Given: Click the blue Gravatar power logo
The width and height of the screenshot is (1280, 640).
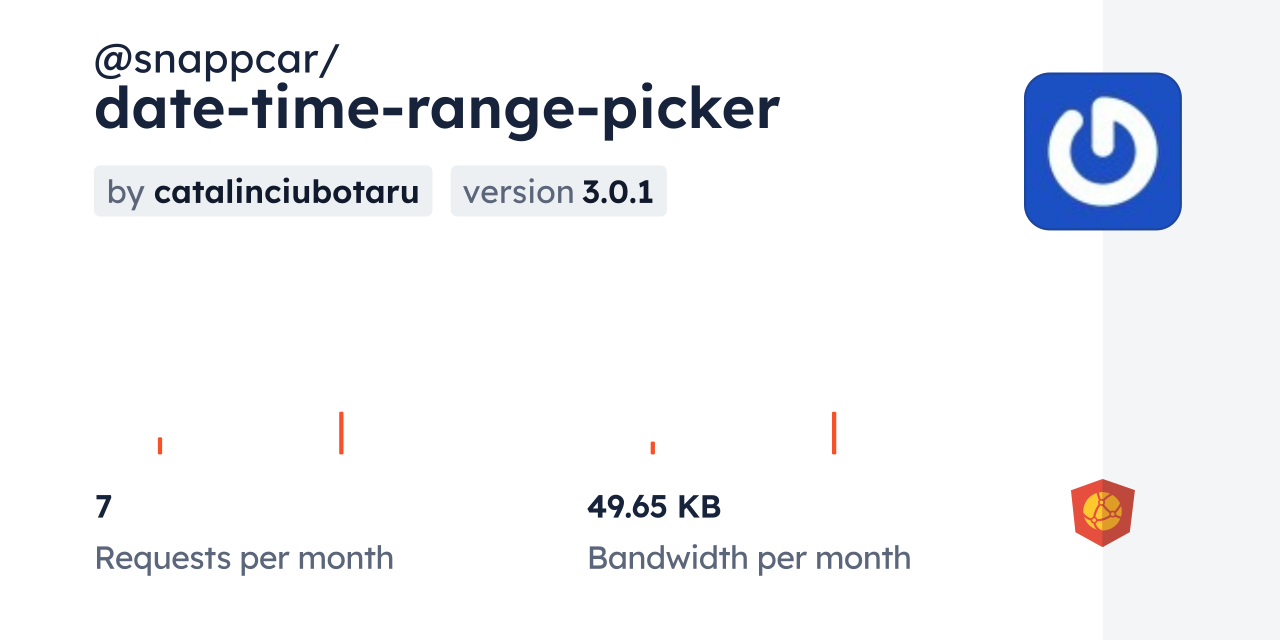Looking at the screenshot, I should 1102,151.
